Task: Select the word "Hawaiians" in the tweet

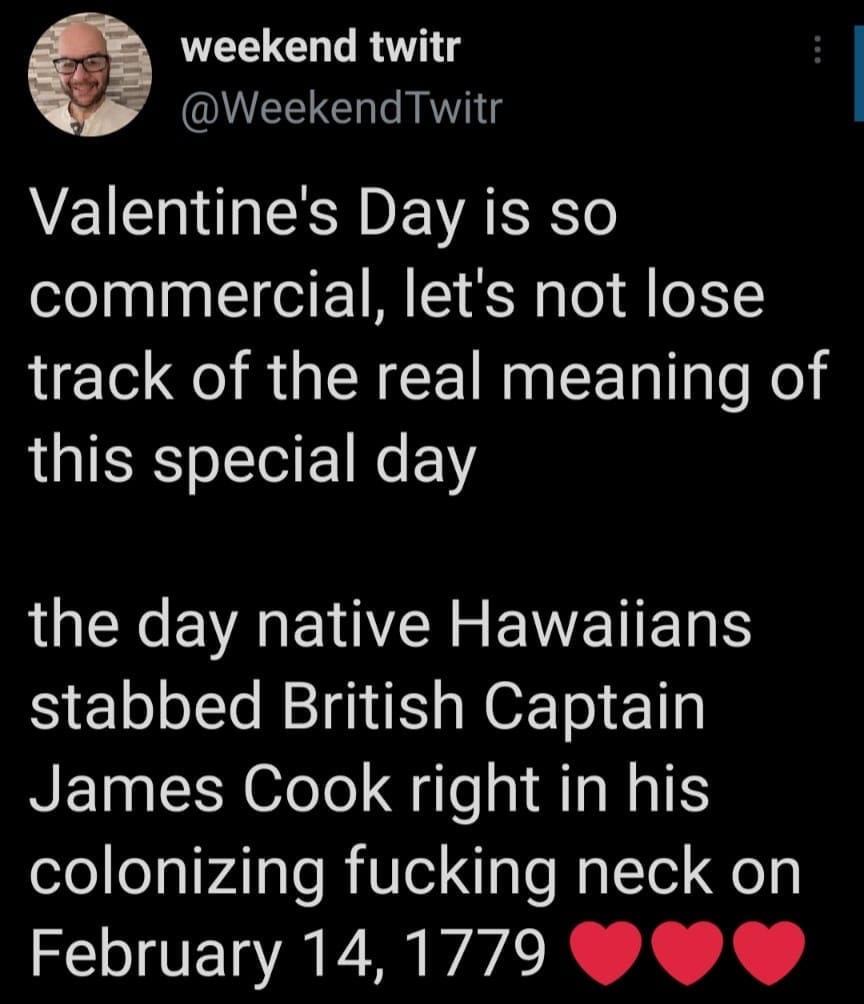Action: tap(603, 630)
